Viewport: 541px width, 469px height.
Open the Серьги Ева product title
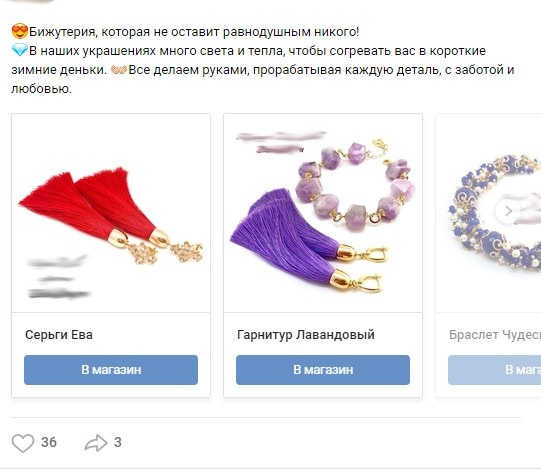(59, 335)
